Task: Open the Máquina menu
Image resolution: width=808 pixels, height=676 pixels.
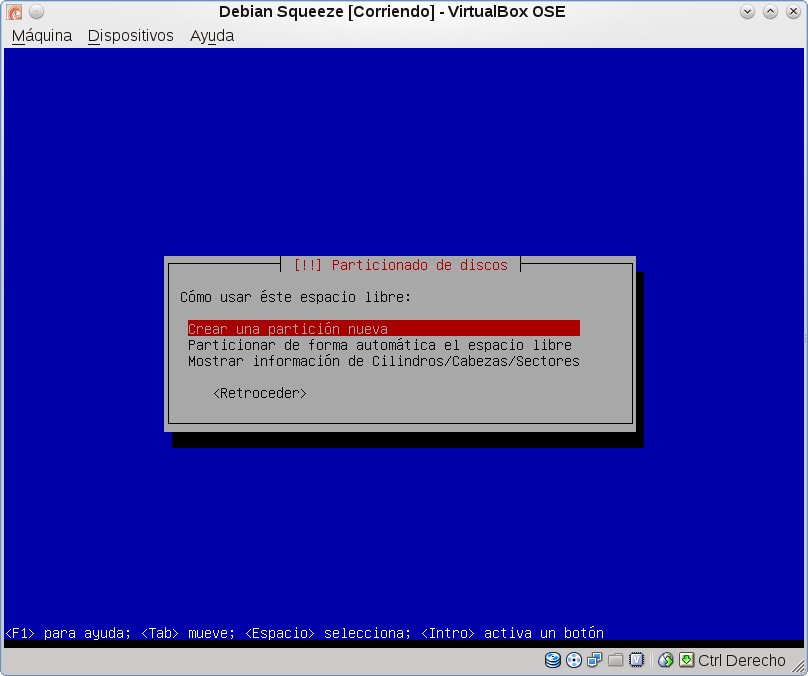Action: 42,36
